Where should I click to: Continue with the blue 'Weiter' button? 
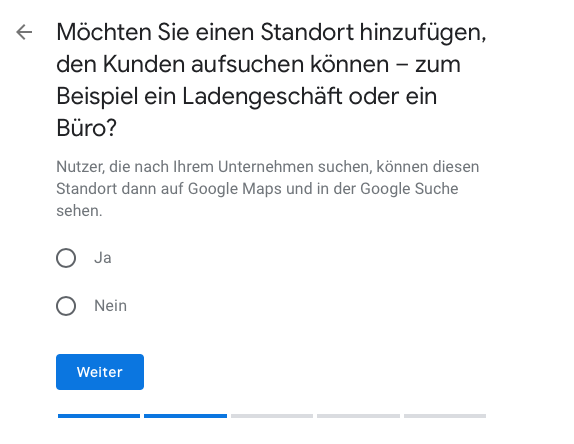(100, 372)
